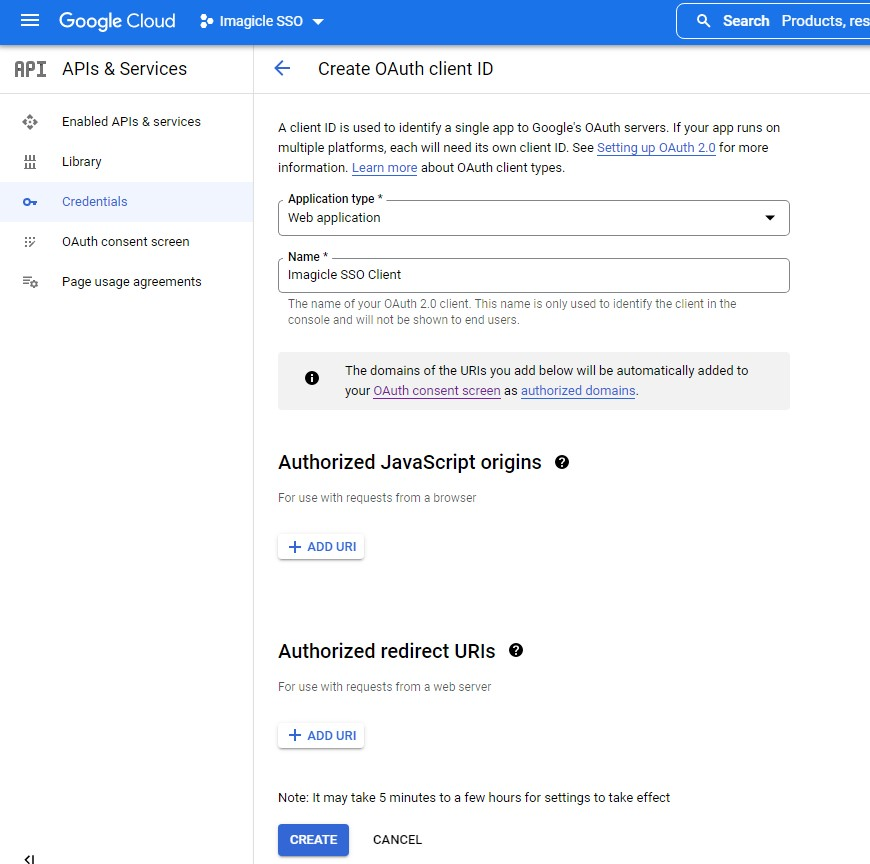Click into the Name input field
Image resolution: width=870 pixels, height=864 pixels.
coord(534,275)
